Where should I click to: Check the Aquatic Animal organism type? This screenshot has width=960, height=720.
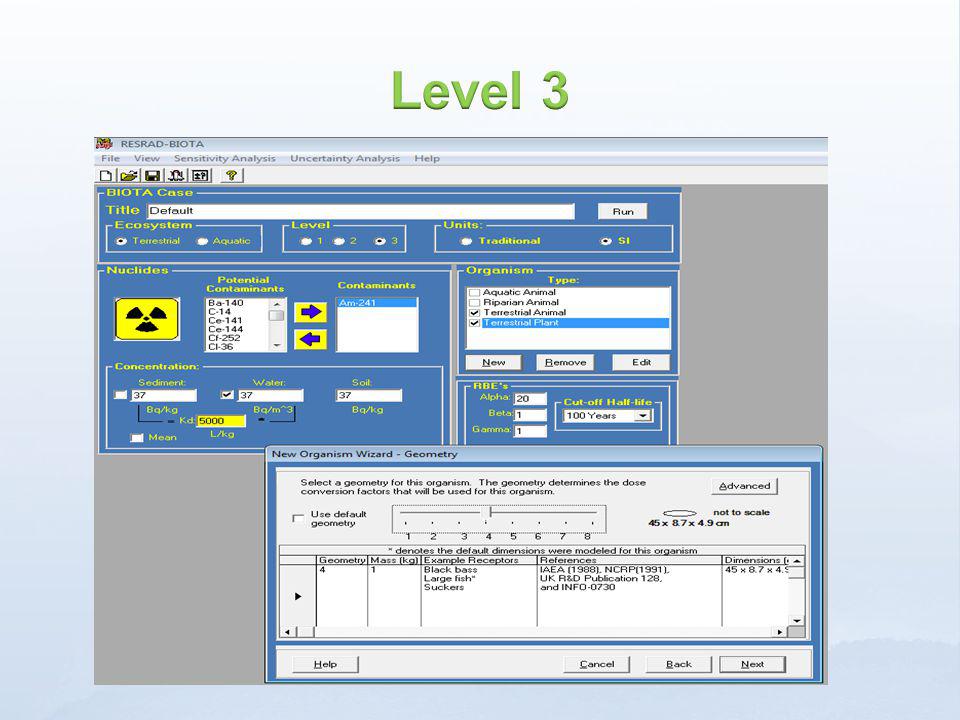click(x=474, y=293)
